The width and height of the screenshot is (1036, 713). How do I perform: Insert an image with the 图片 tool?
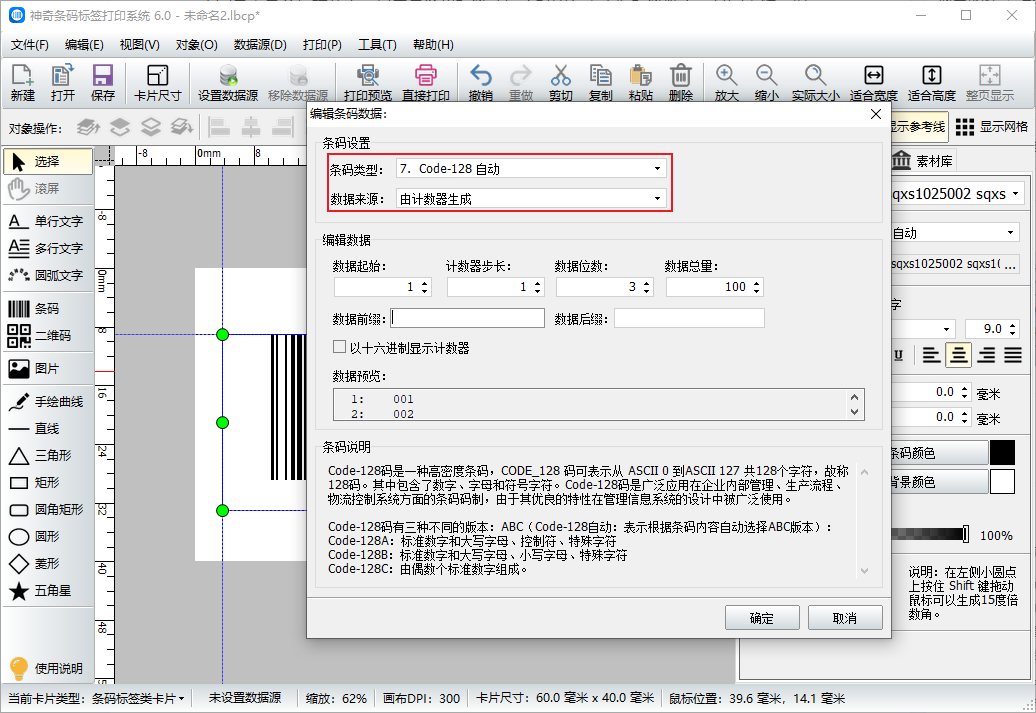[x=48, y=369]
